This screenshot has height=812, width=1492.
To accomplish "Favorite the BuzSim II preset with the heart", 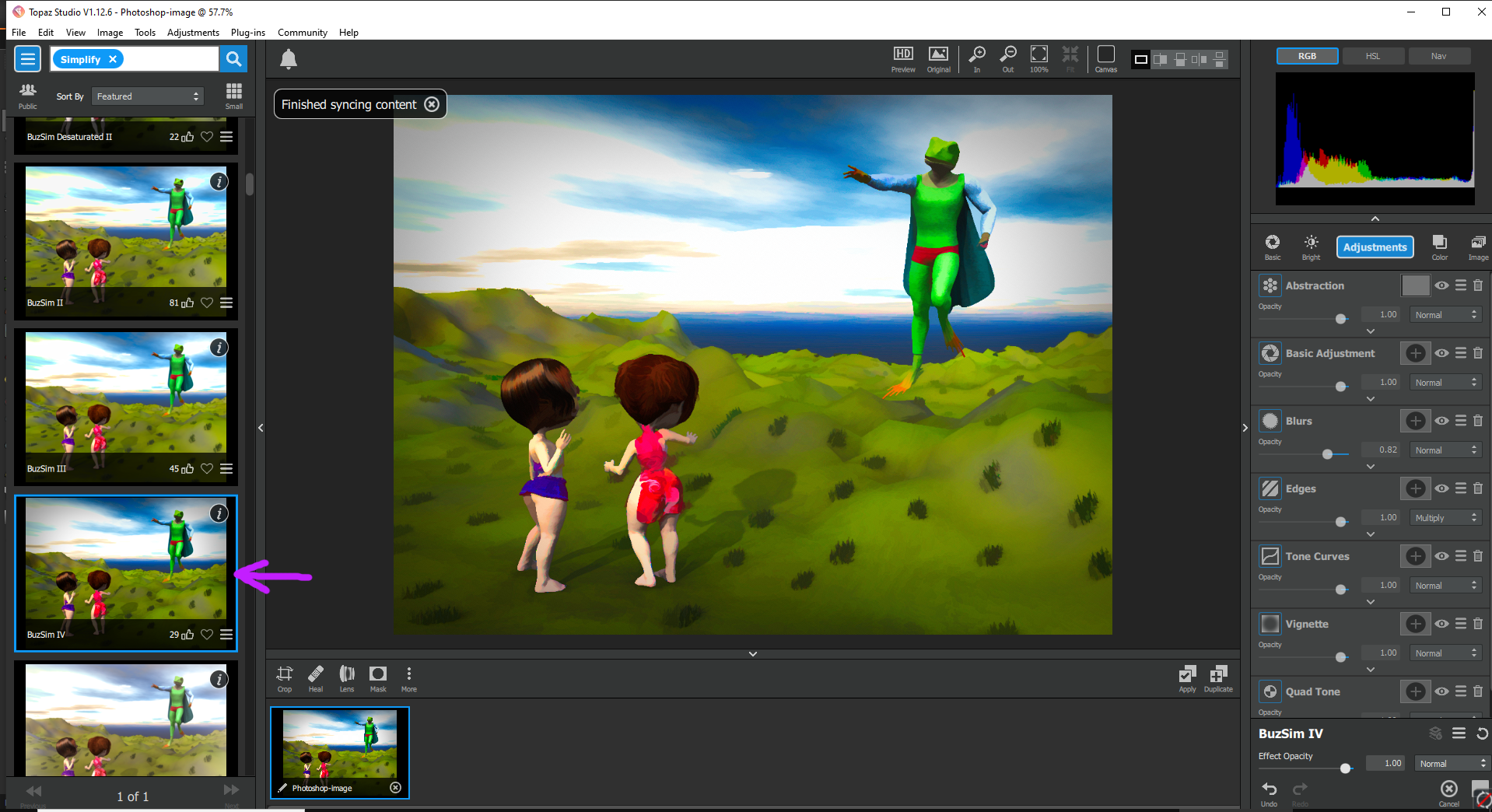I will (207, 303).
